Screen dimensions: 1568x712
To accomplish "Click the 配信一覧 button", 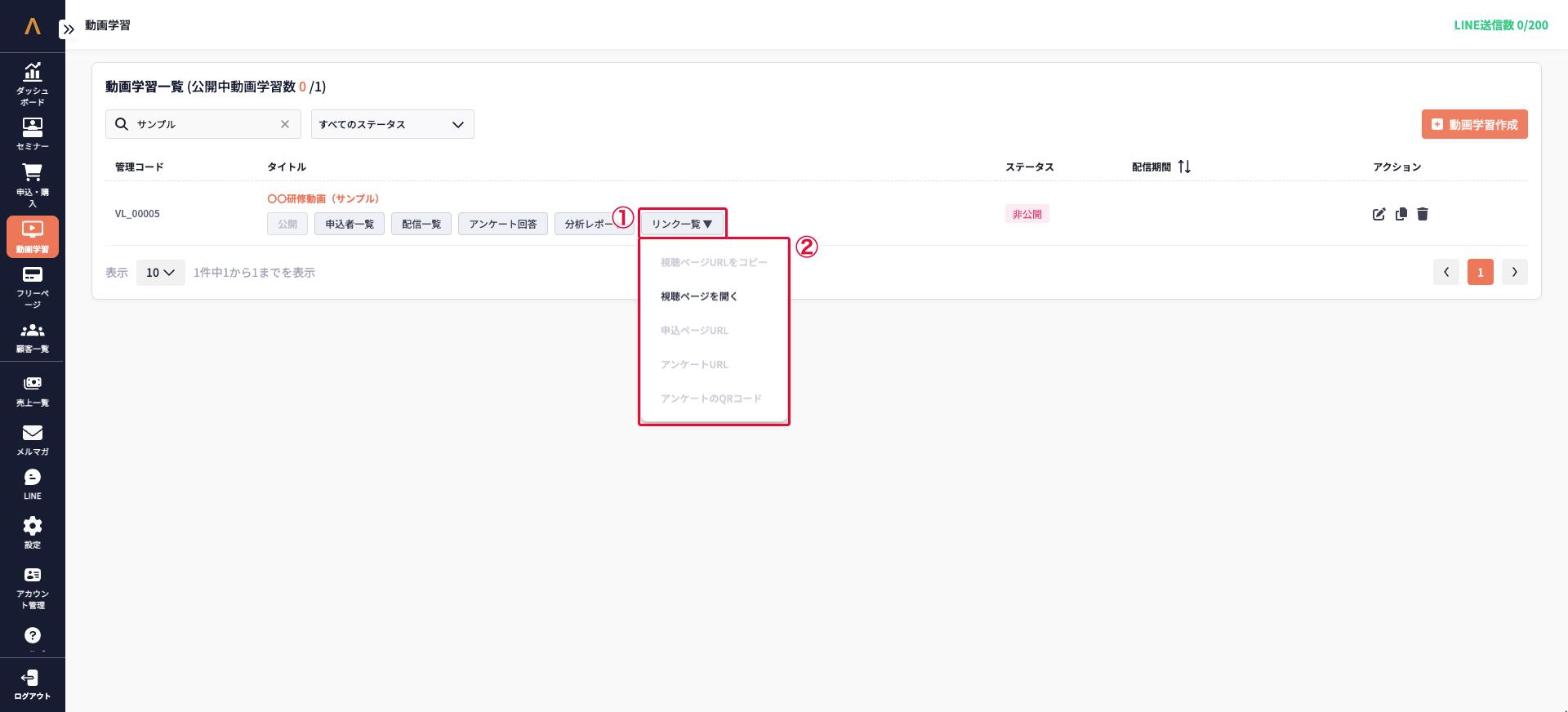I will (x=421, y=224).
